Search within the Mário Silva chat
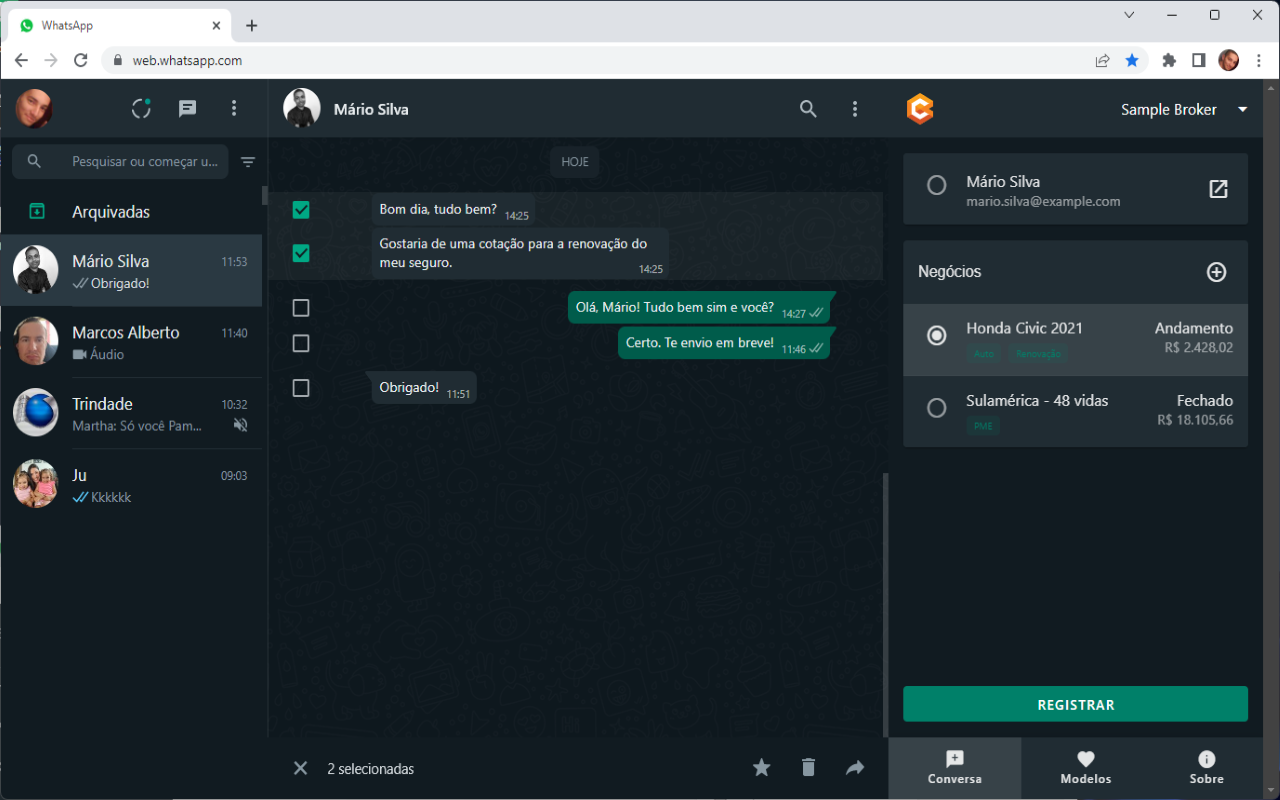 click(808, 109)
